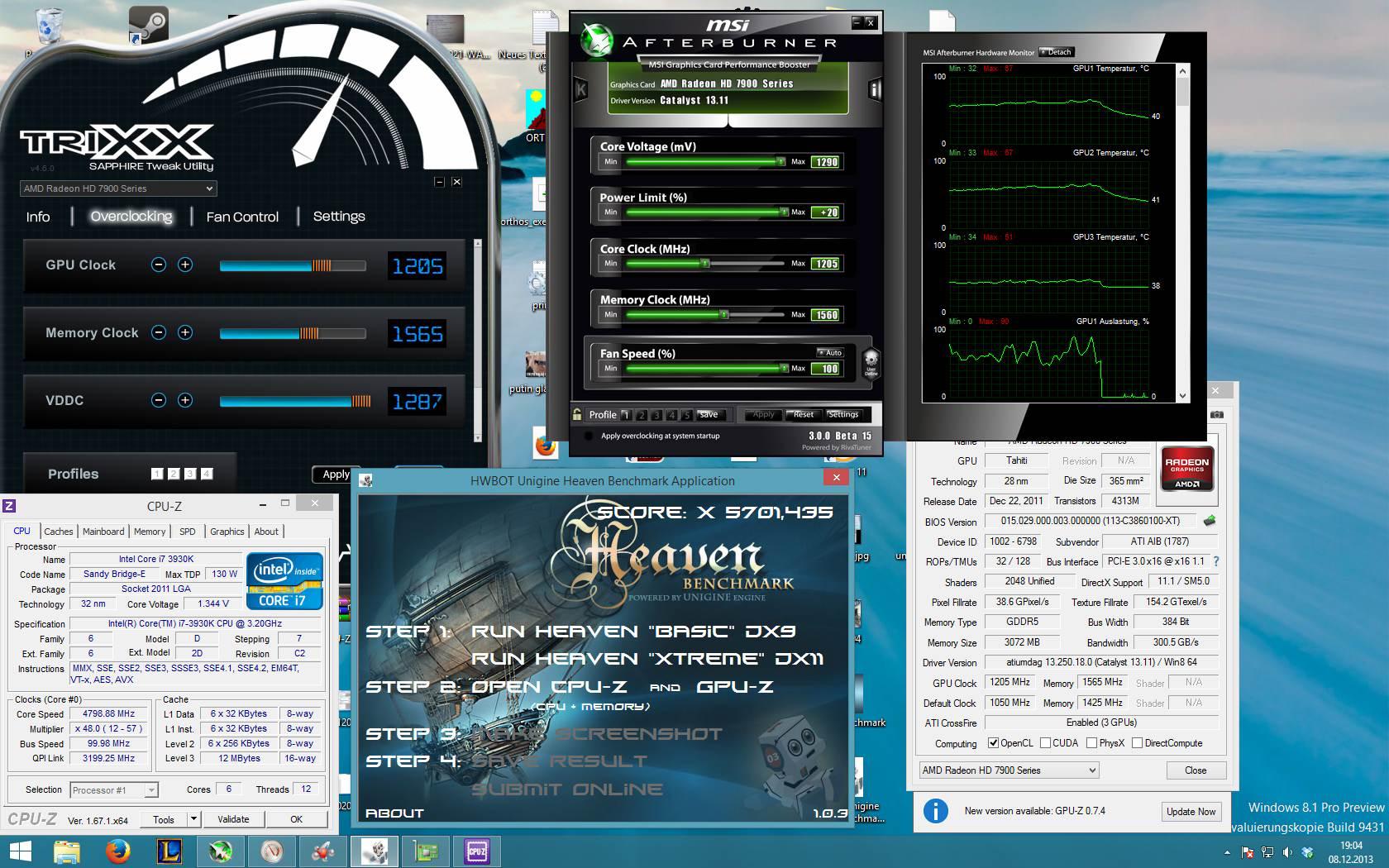Click the OK button in CPU-Z
Viewport: 1389px width, 868px height.
click(x=296, y=819)
